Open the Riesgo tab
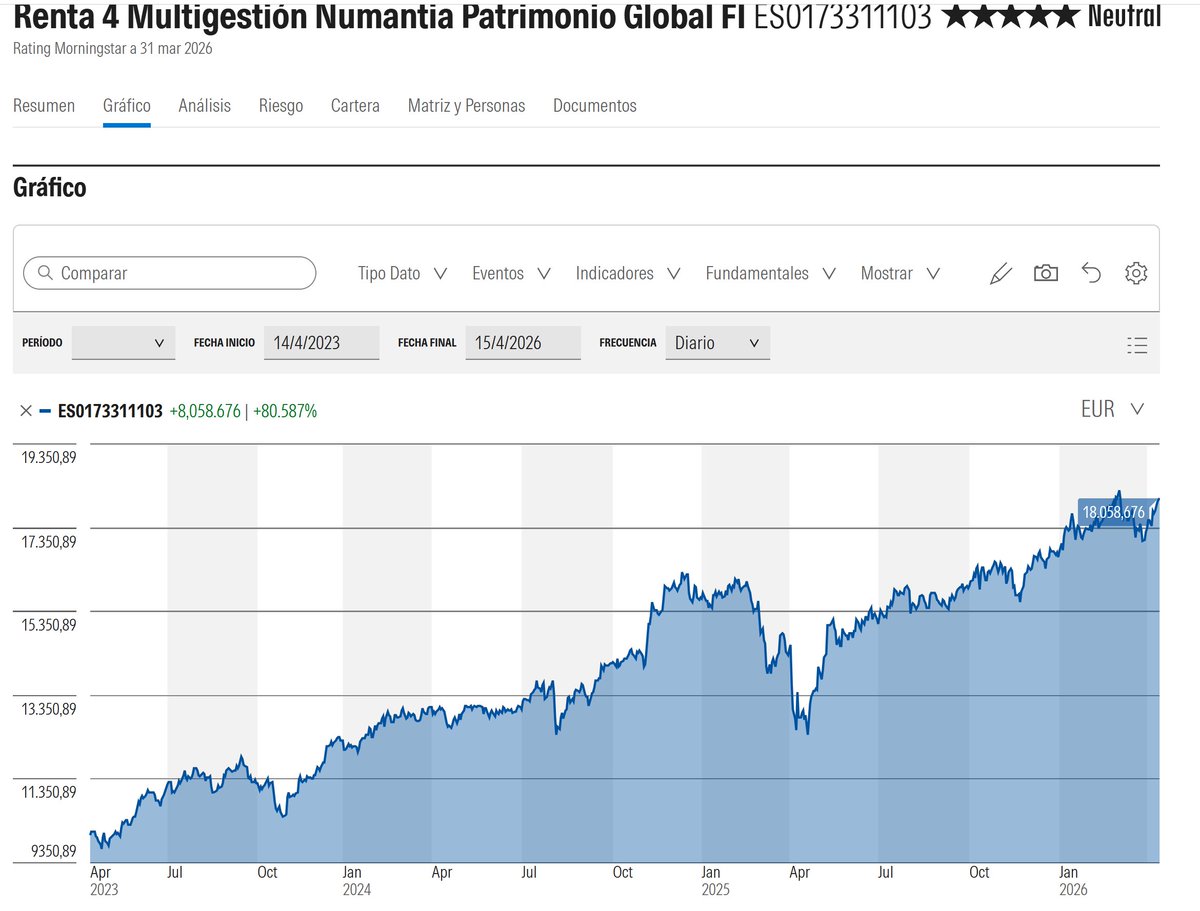Image resolution: width=1200 pixels, height=911 pixels. [281, 105]
